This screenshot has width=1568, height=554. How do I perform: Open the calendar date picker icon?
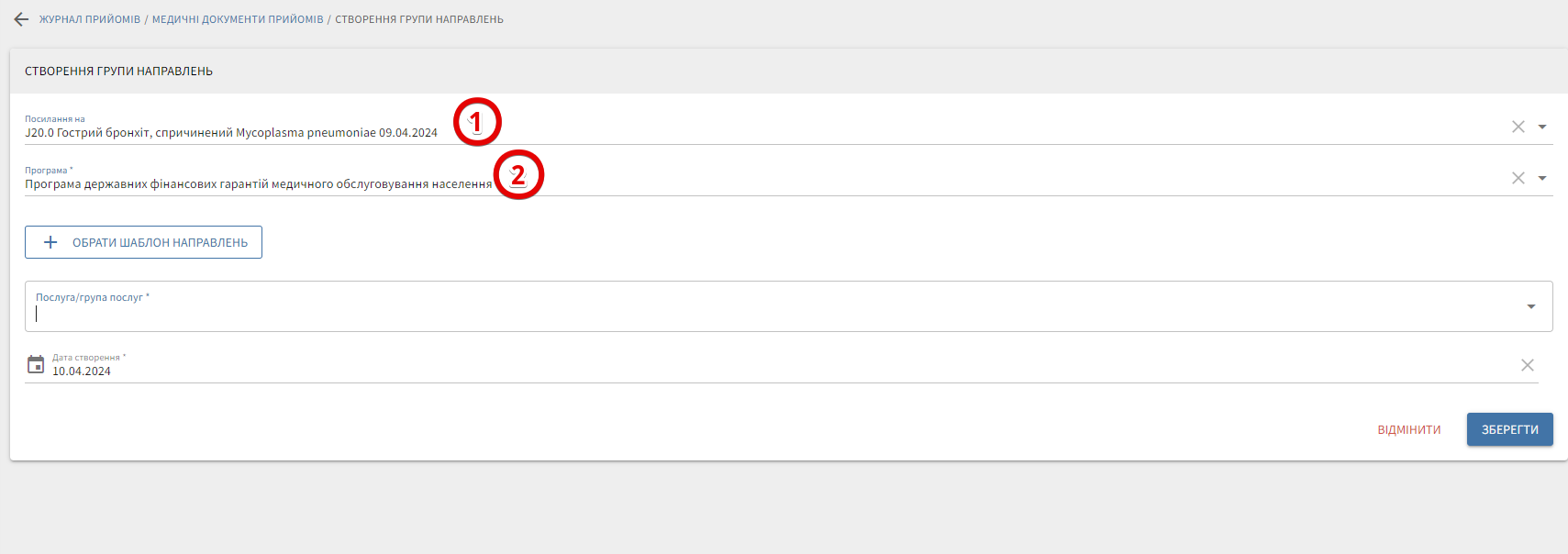pos(36,365)
